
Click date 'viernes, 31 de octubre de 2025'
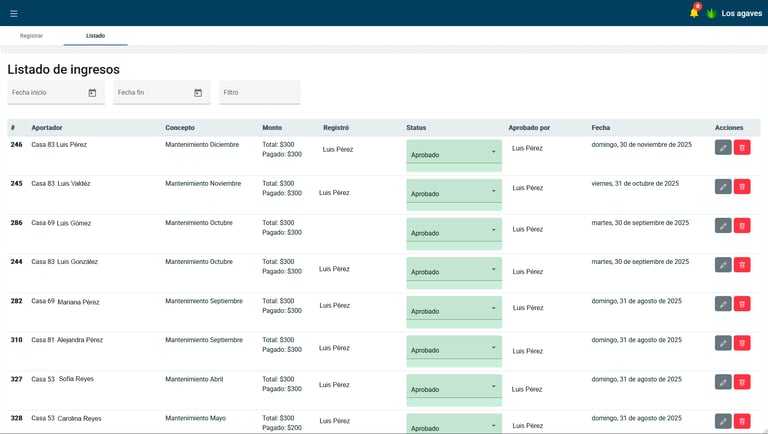coord(635,184)
